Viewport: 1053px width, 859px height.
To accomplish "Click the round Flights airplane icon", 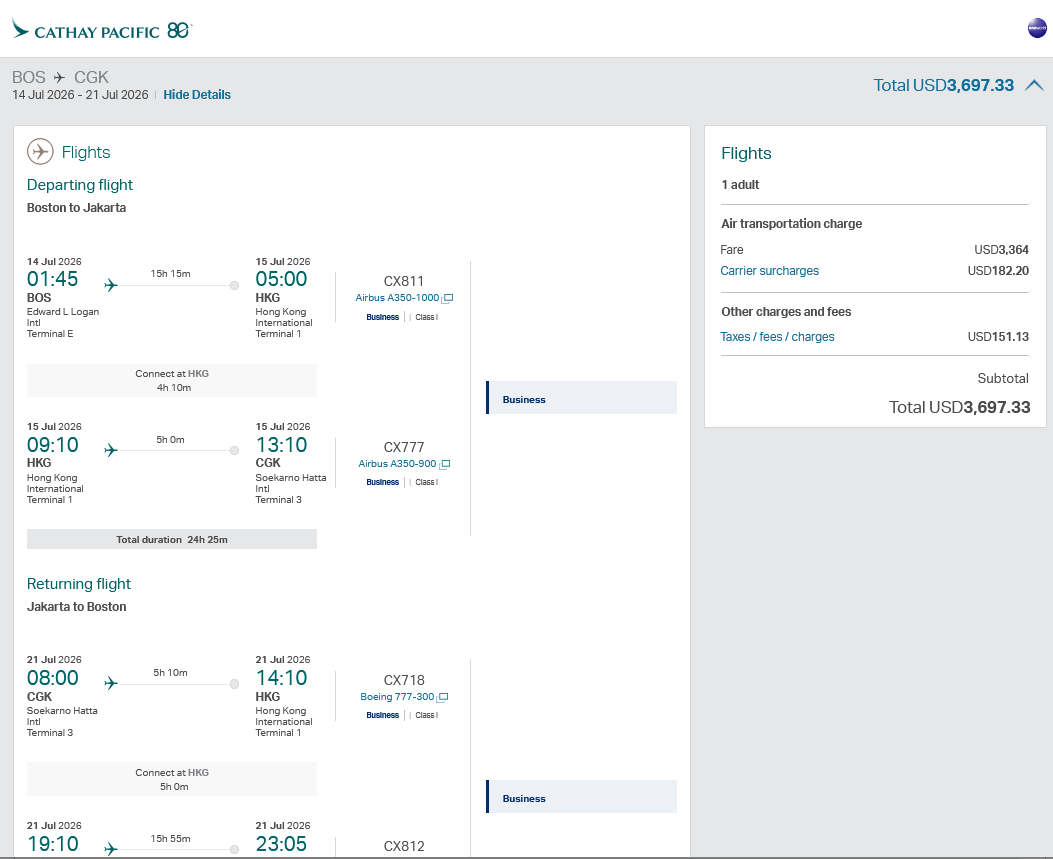I will [x=40, y=152].
